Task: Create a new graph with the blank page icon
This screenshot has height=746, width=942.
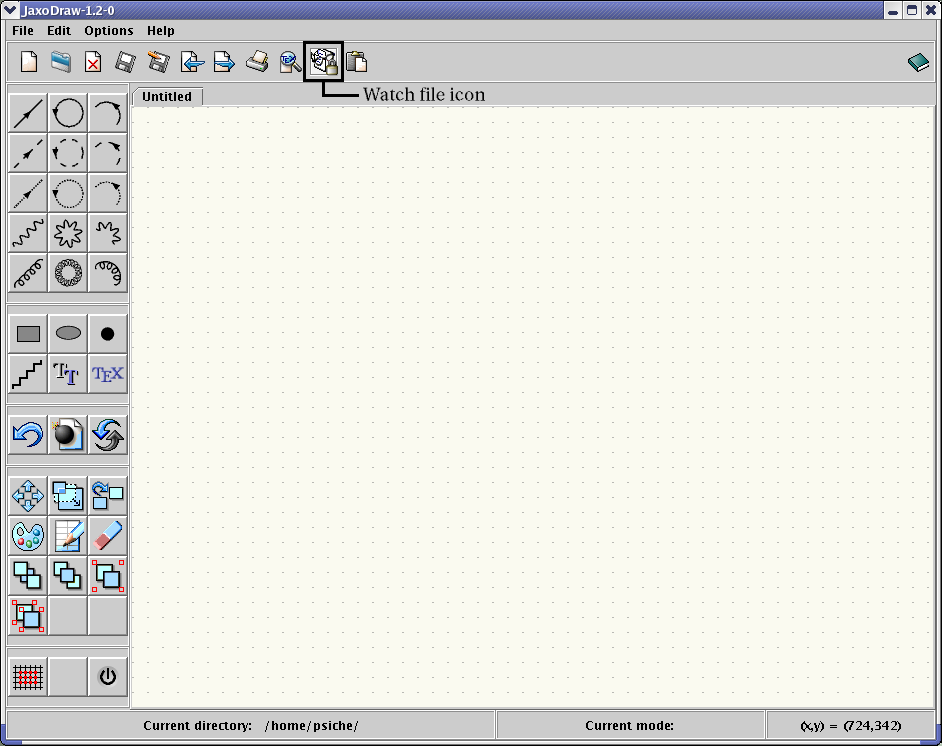Action: click(29, 62)
